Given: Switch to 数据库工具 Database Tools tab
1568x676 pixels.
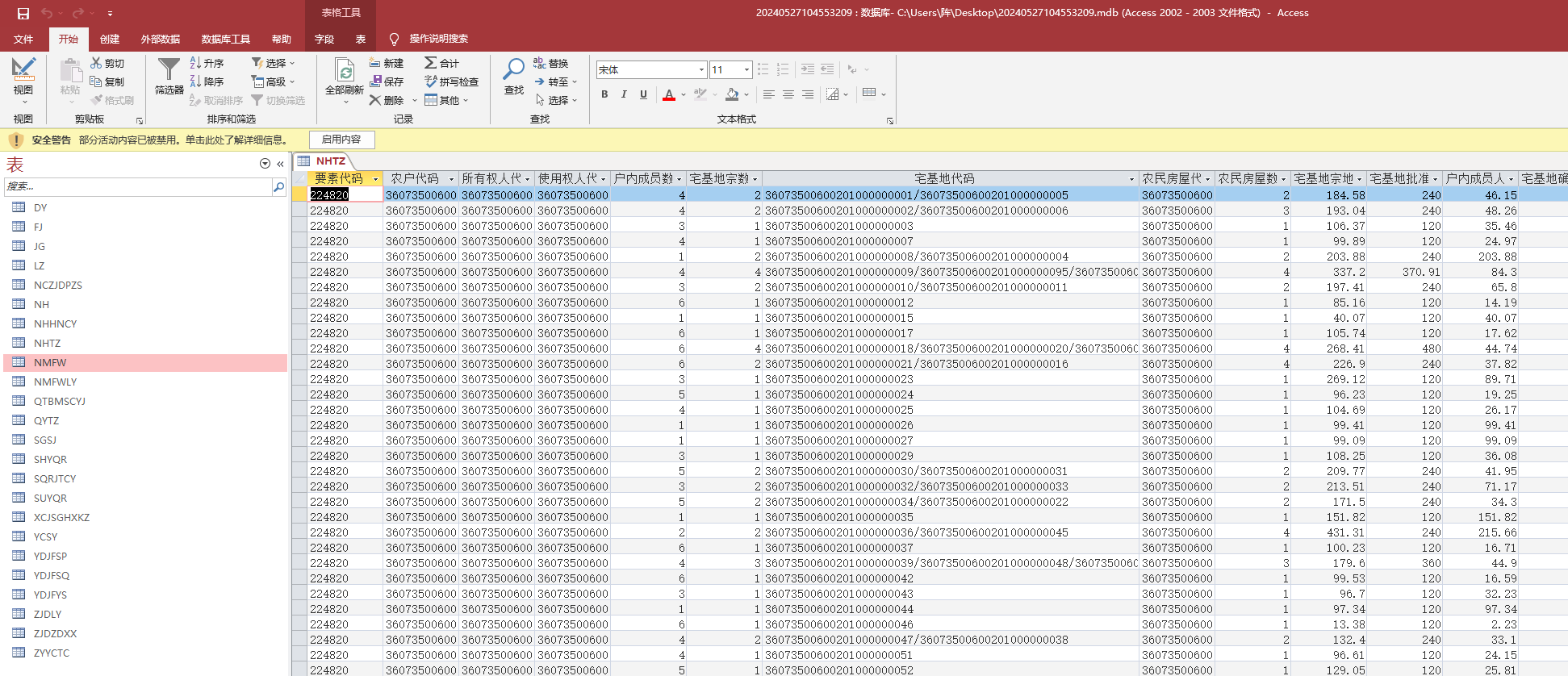Looking at the screenshot, I should click(x=226, y=39).
